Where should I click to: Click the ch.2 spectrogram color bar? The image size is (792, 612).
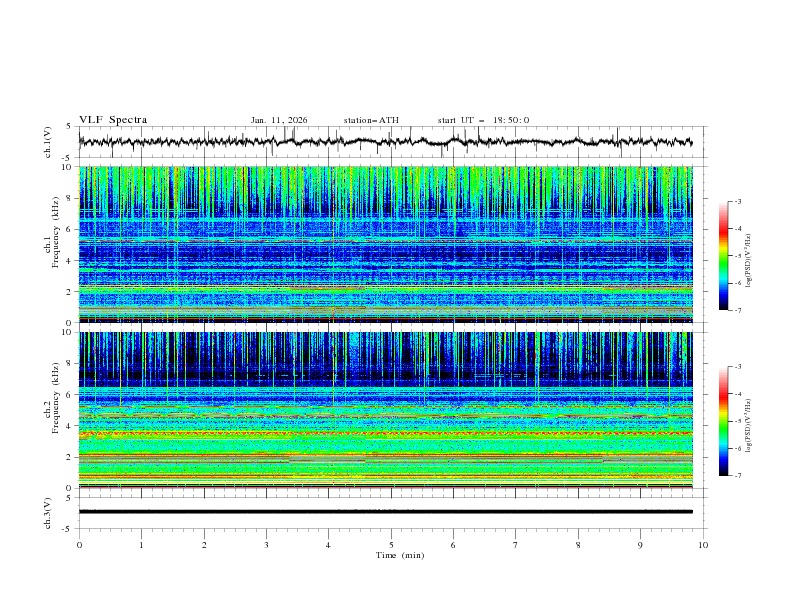pos(723,421)
